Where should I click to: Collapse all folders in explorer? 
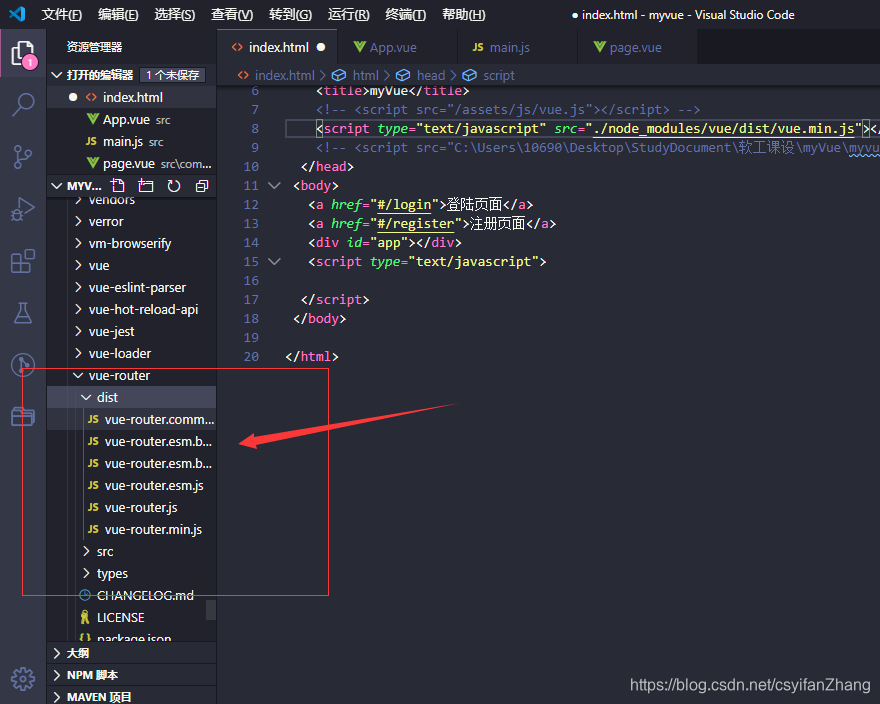coord(202,186)
